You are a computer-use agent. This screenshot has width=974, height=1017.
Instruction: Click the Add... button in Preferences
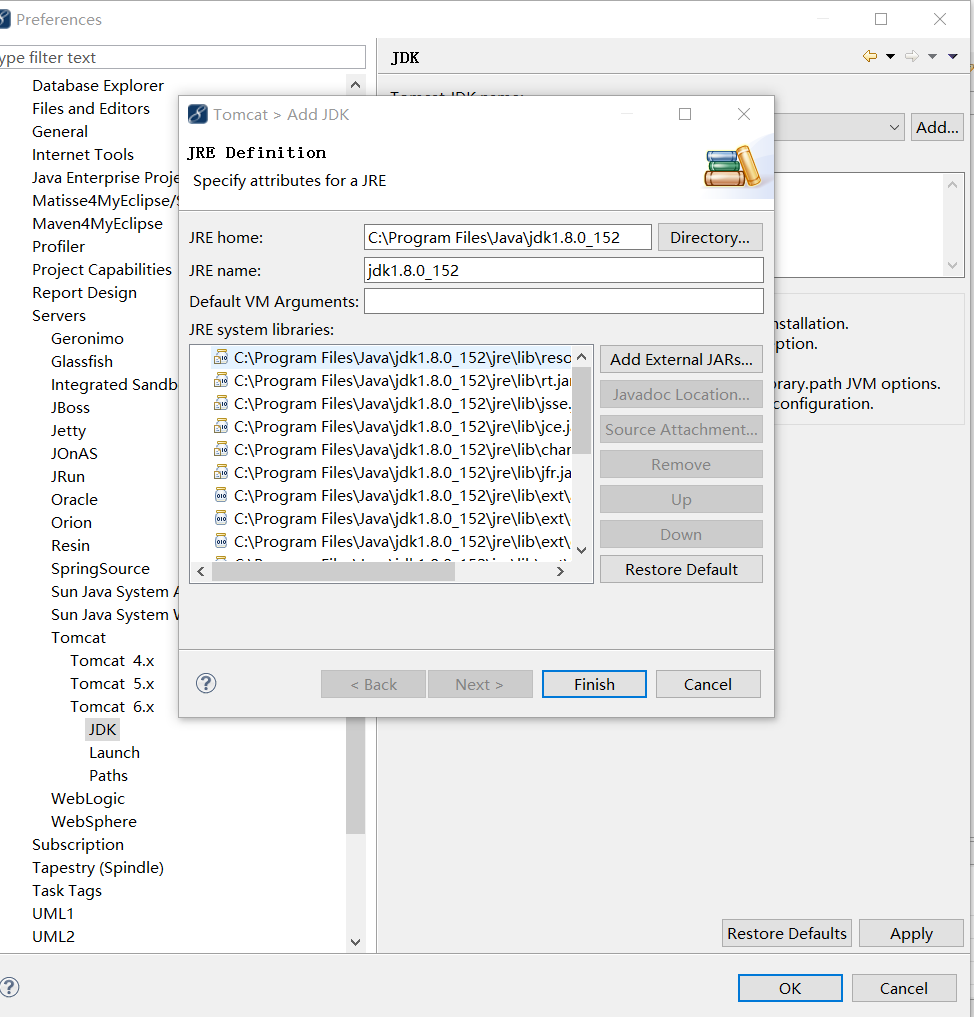pos(937,127)
